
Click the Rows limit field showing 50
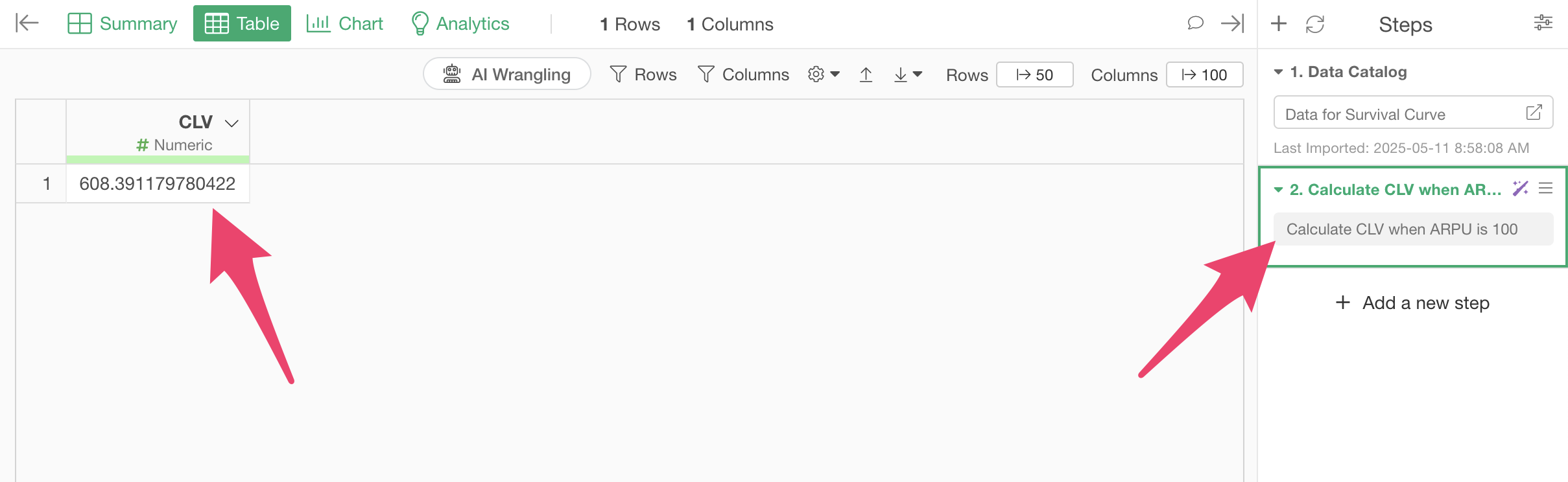point(1034,75)
